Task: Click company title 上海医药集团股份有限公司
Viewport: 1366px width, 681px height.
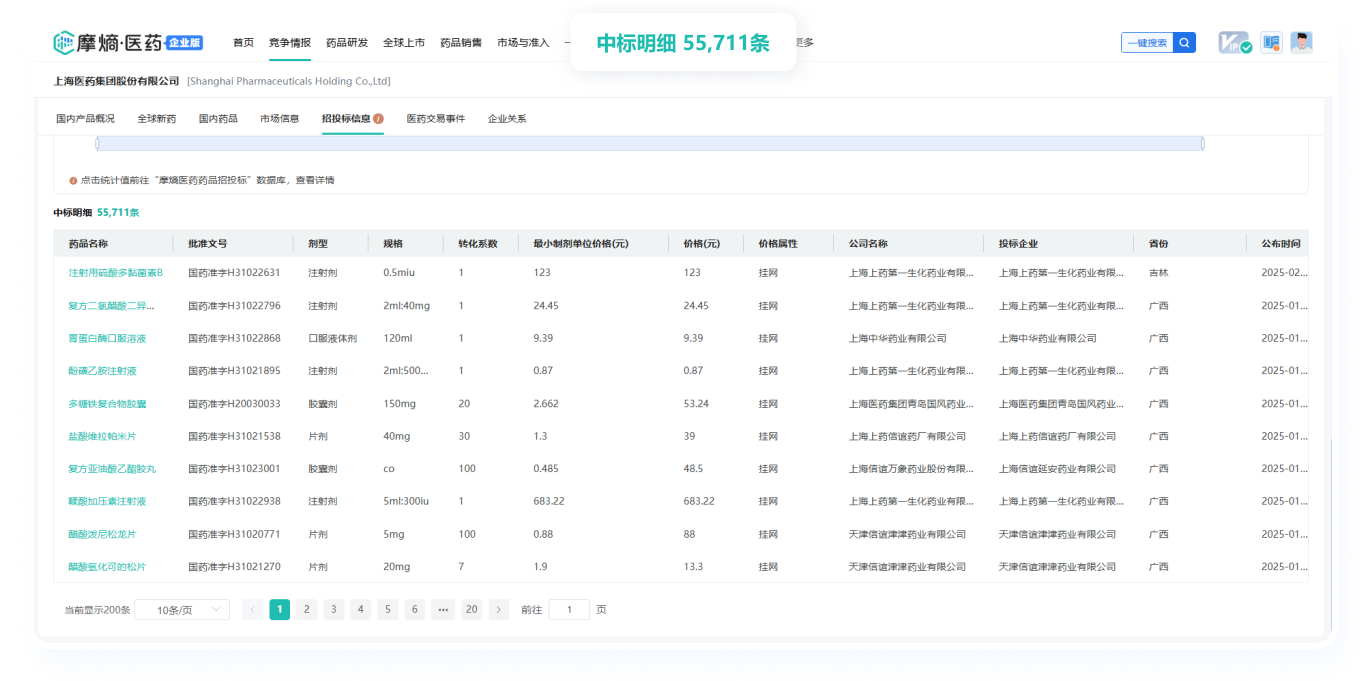Action: (116, 81)
